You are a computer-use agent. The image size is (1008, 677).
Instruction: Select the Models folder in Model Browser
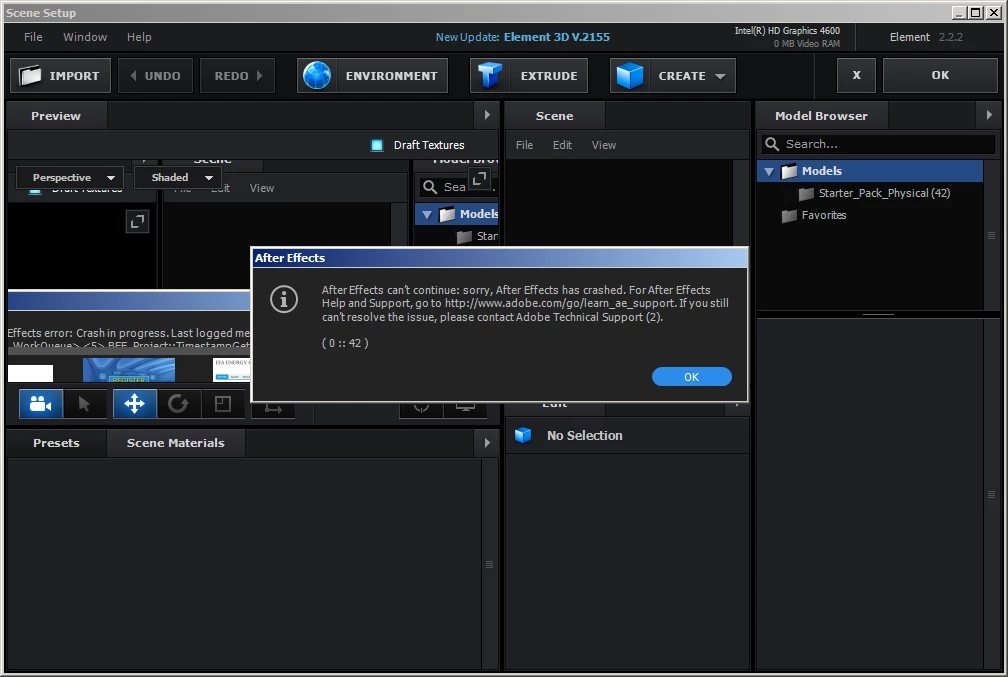pyautogui.click(x=870, y=171)
